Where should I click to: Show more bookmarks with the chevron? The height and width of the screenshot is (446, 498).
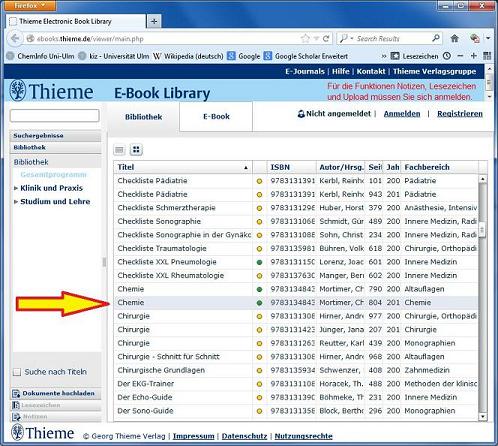pyautogui.click(x=384, y=56)
